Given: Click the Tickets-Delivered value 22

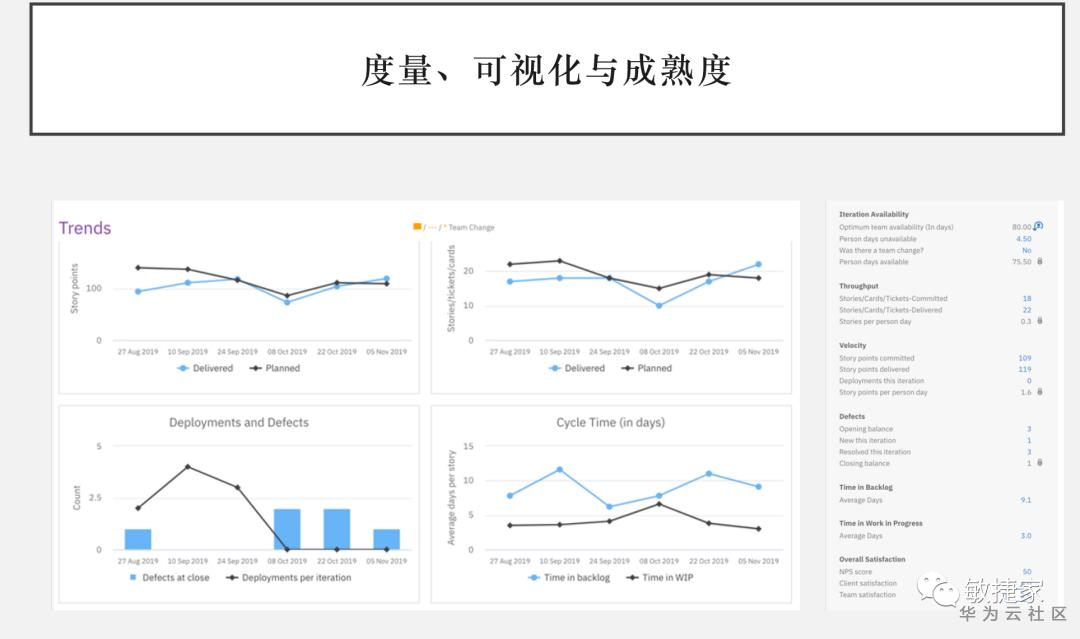Looking at the screenshot, I should [1027, 310].
